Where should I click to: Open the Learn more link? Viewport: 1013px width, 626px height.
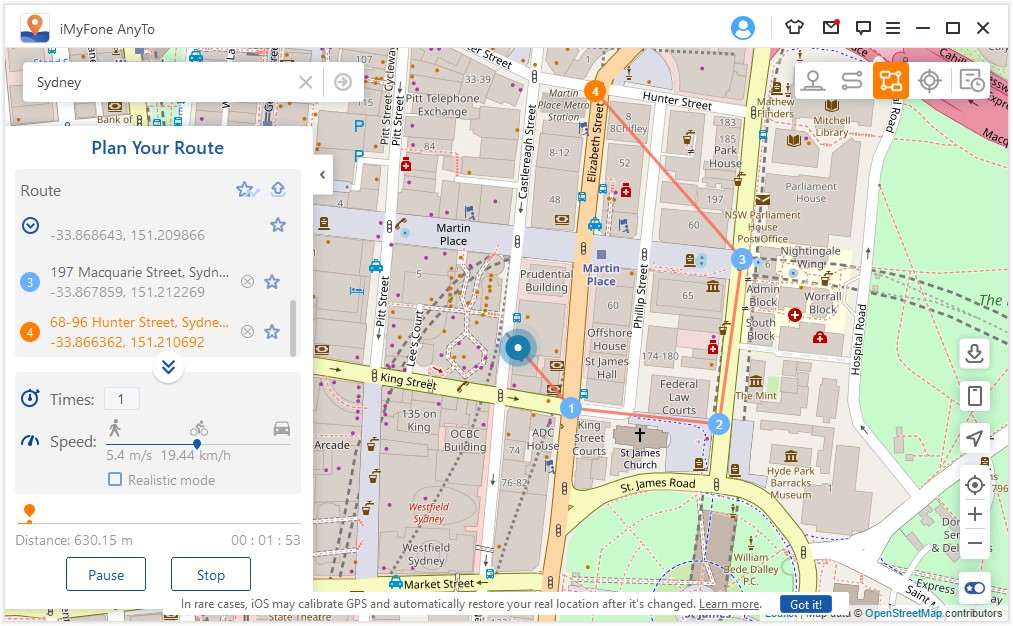pyautogui.click(x=729, y=604)
